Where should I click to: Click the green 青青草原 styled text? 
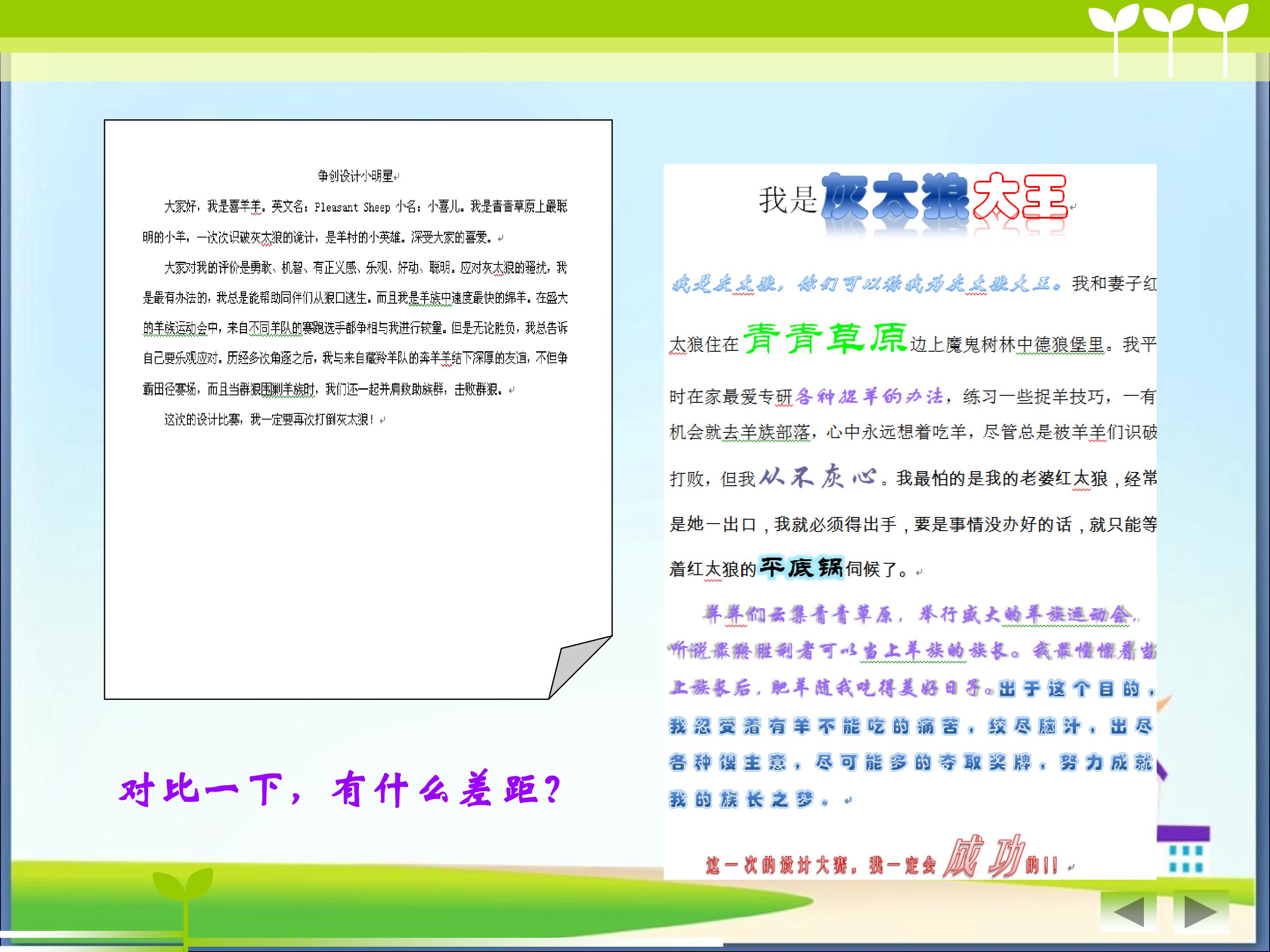(825, 338)
